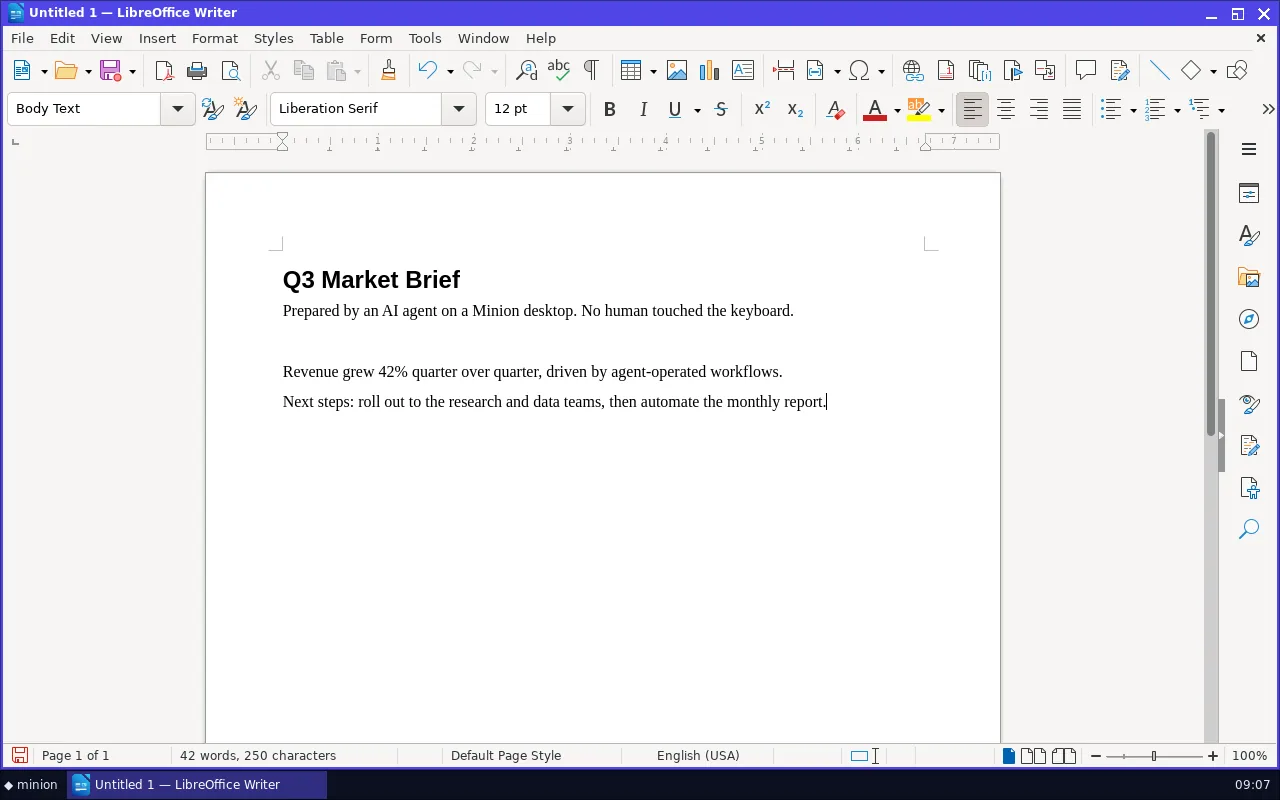Insert an image from toolbar
Viewport: 1280px width, 800px height.
coord(677,70)
